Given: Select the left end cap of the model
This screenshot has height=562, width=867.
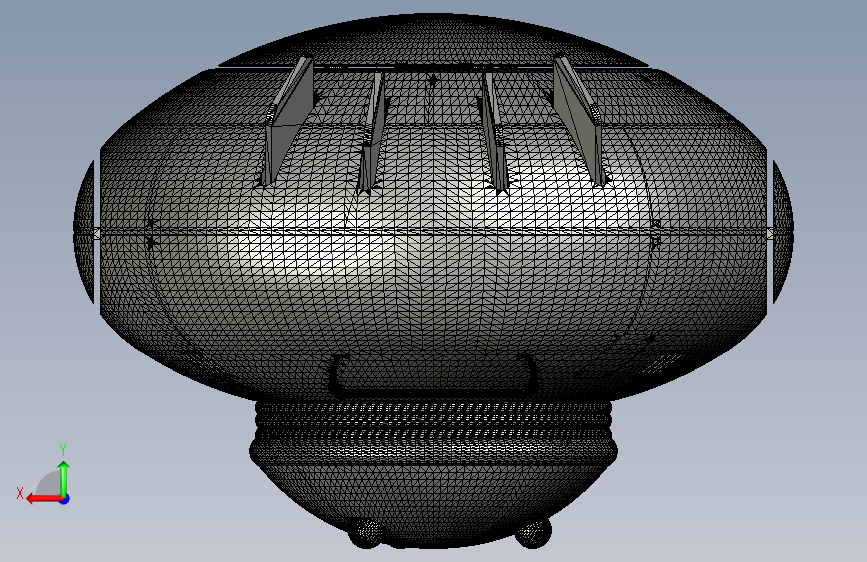Looking at the screenshot, I should 84,232.
